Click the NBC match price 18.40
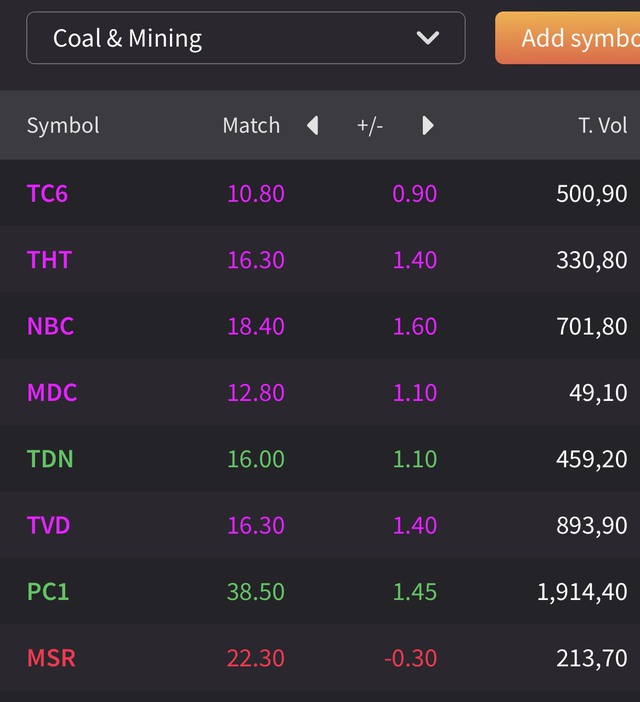Viewport: 640px width, 702px height. pos(255,326)
